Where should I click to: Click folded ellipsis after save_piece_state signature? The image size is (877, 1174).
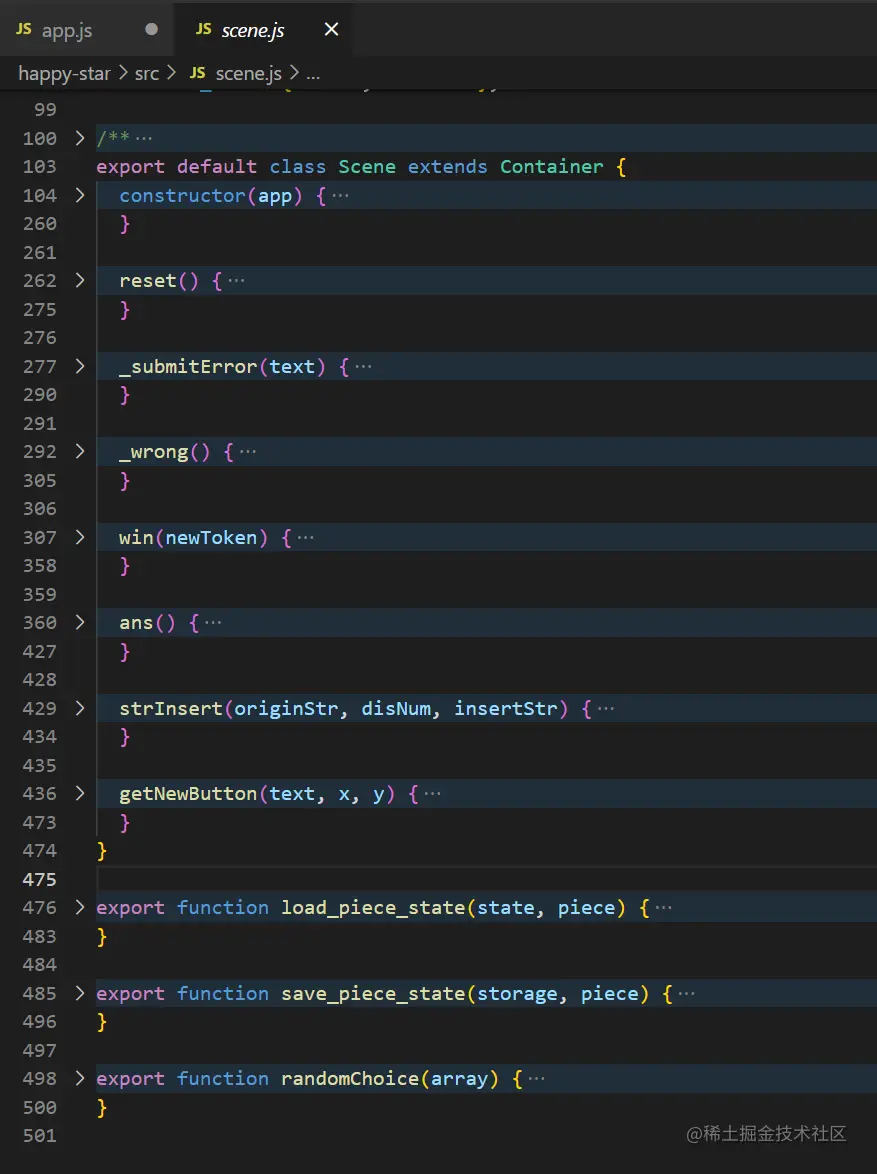[687, 994]
